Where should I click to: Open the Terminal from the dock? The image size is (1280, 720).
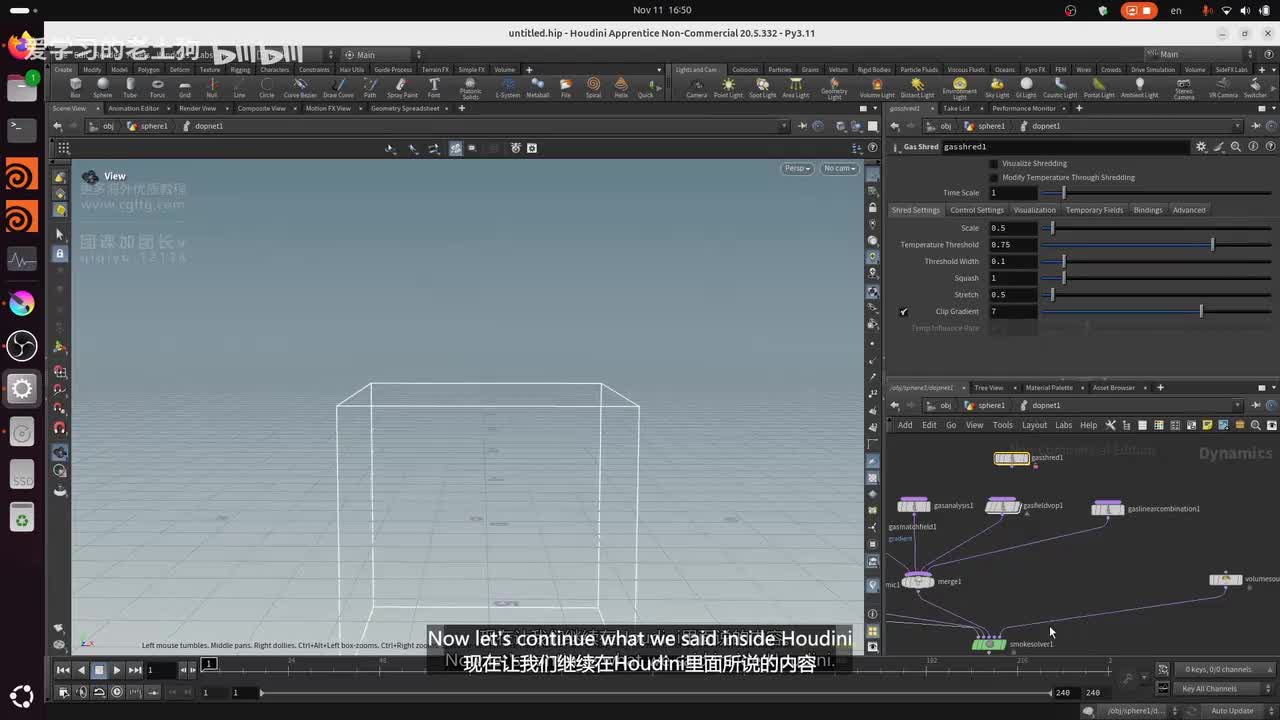(x=22, y=130)
